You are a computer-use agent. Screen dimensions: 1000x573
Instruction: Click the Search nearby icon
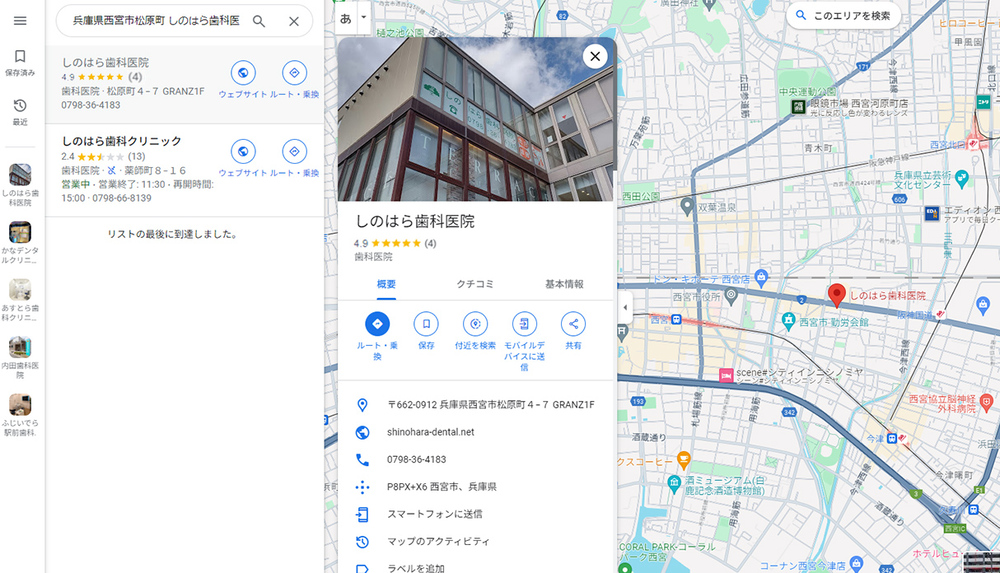pyautogui.click(x=475, y=324)
